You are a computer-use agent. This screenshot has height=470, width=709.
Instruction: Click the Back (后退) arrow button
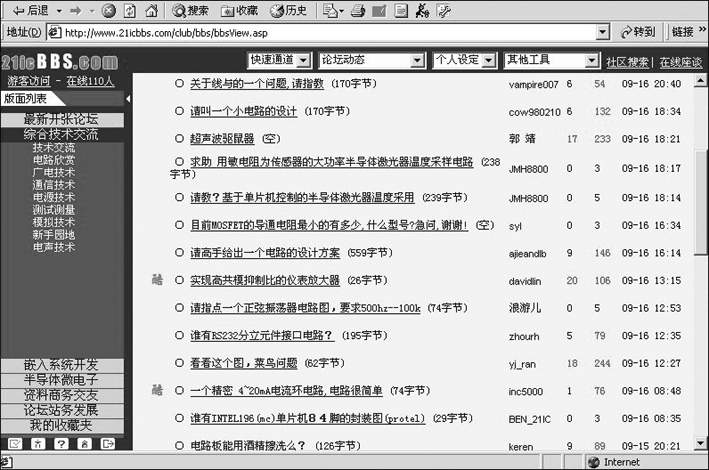30,10
